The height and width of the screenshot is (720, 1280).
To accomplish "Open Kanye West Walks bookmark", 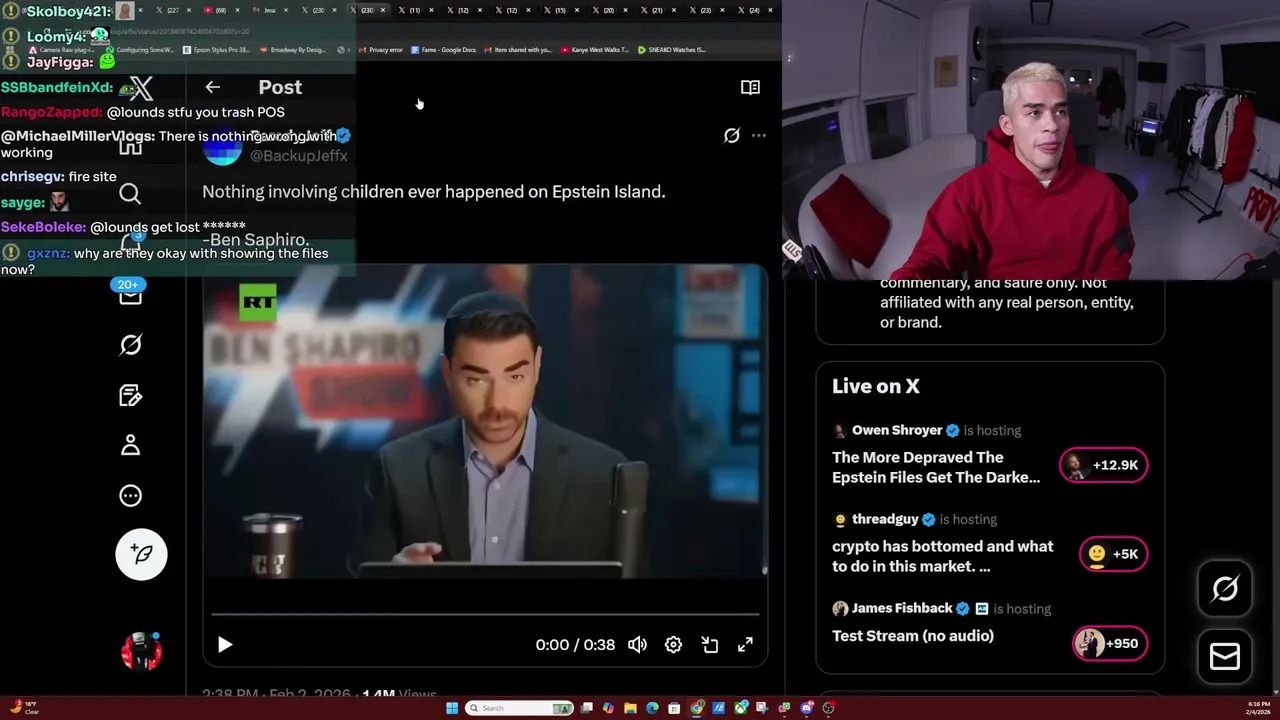I will tap(597, 50).
